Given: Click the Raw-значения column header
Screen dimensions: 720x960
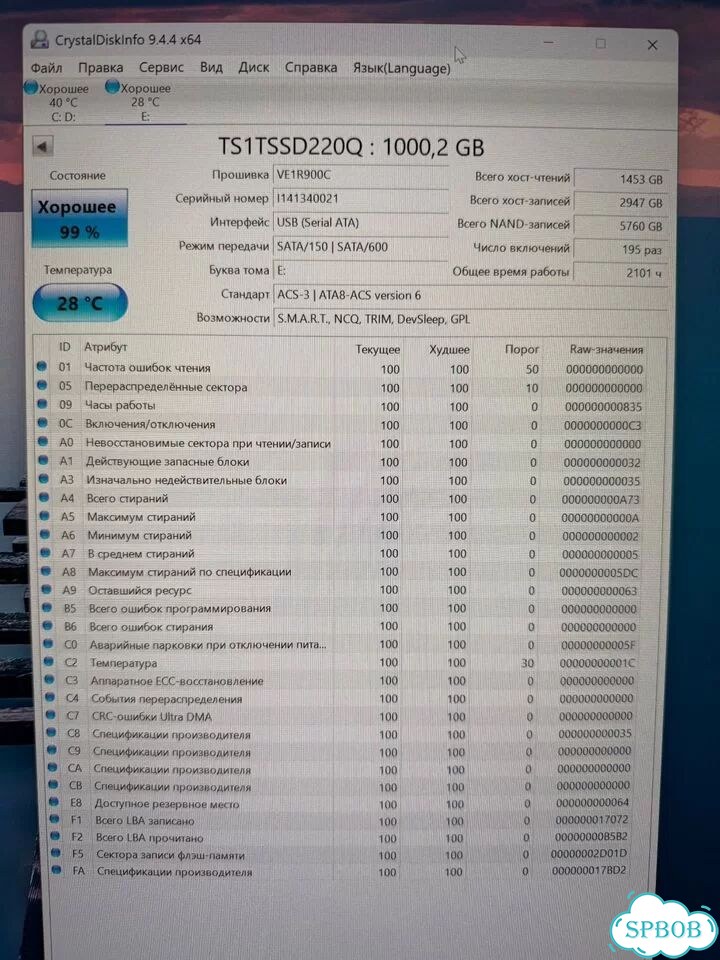Looking at the screenshot, I should click(x=606, y=350).
